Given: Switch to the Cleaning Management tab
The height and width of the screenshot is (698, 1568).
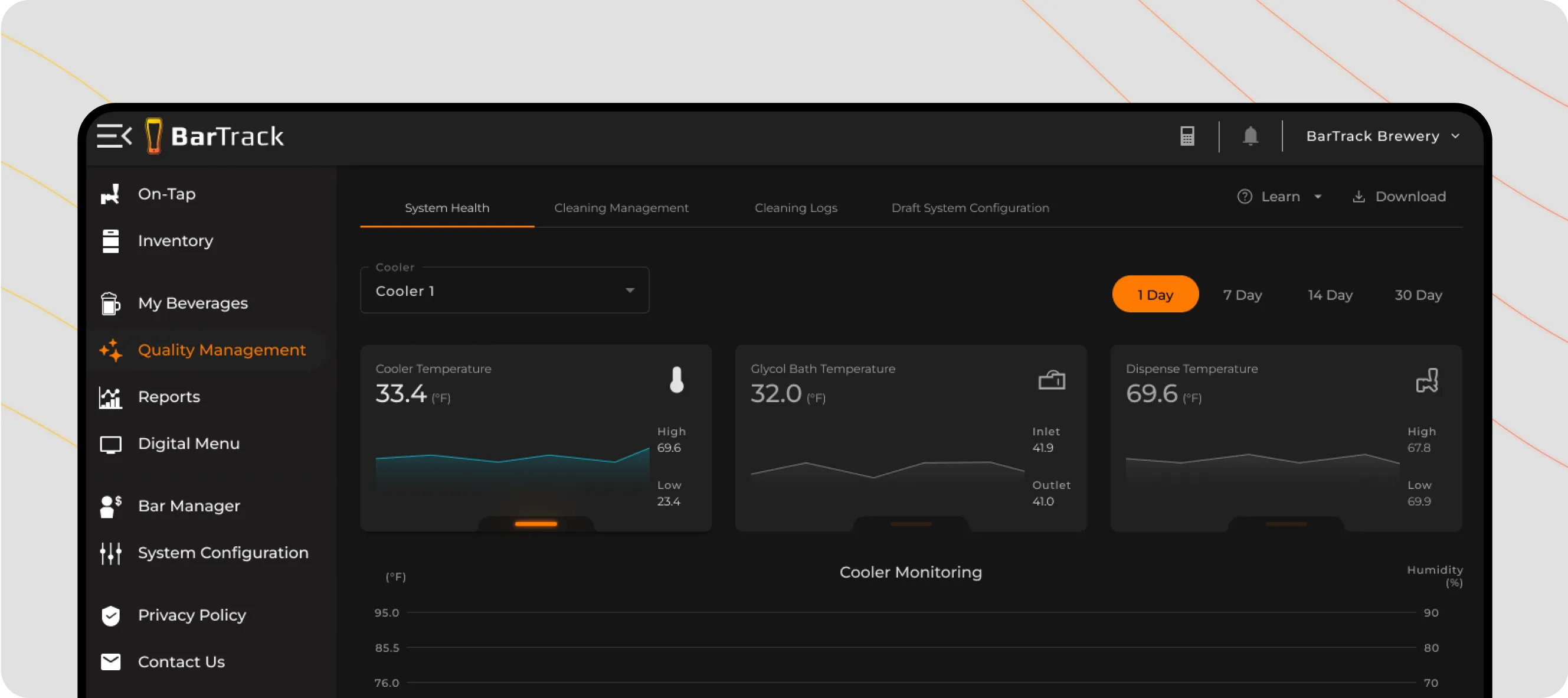Looking at the screenshot, I should 621,208.
